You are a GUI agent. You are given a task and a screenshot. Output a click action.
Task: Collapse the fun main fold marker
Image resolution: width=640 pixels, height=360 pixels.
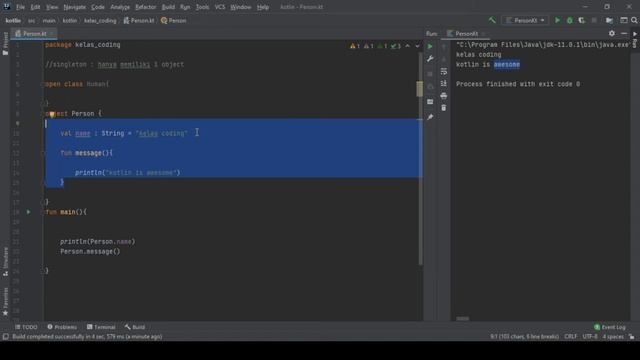(x=43, y=212)
